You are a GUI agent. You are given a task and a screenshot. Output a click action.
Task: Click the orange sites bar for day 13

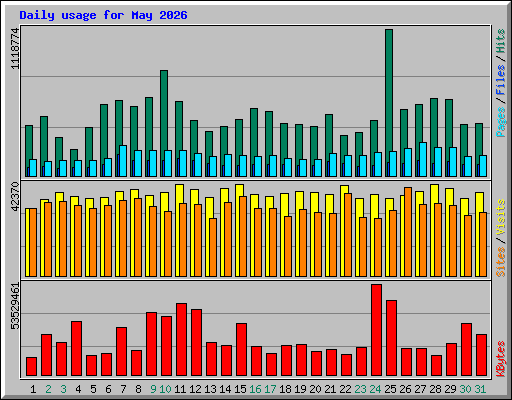(x=213, y=247)
